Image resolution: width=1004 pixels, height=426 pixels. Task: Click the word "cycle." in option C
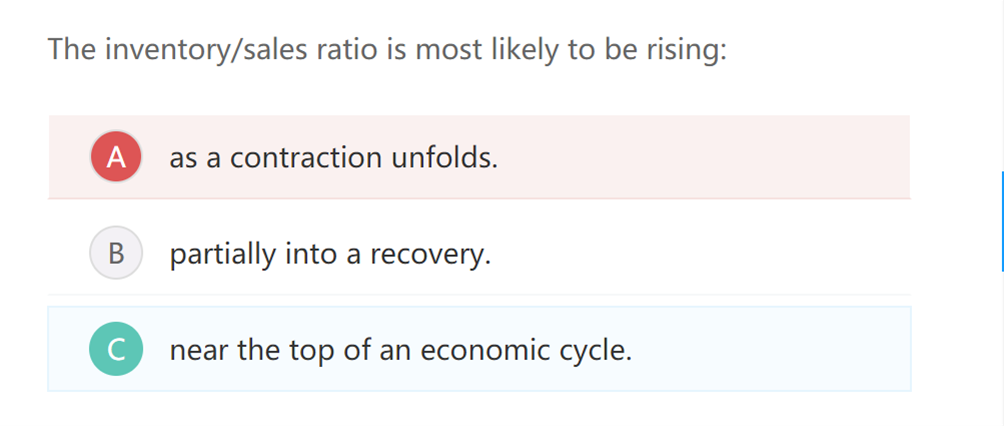(x=599, y=351)
